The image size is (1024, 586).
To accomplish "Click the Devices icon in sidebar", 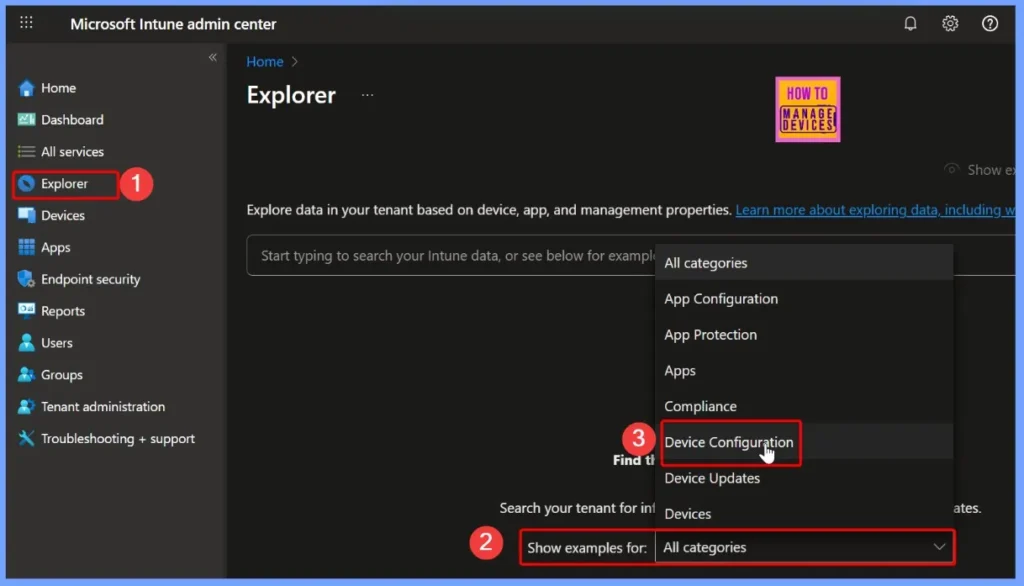I will pos(26,215).
